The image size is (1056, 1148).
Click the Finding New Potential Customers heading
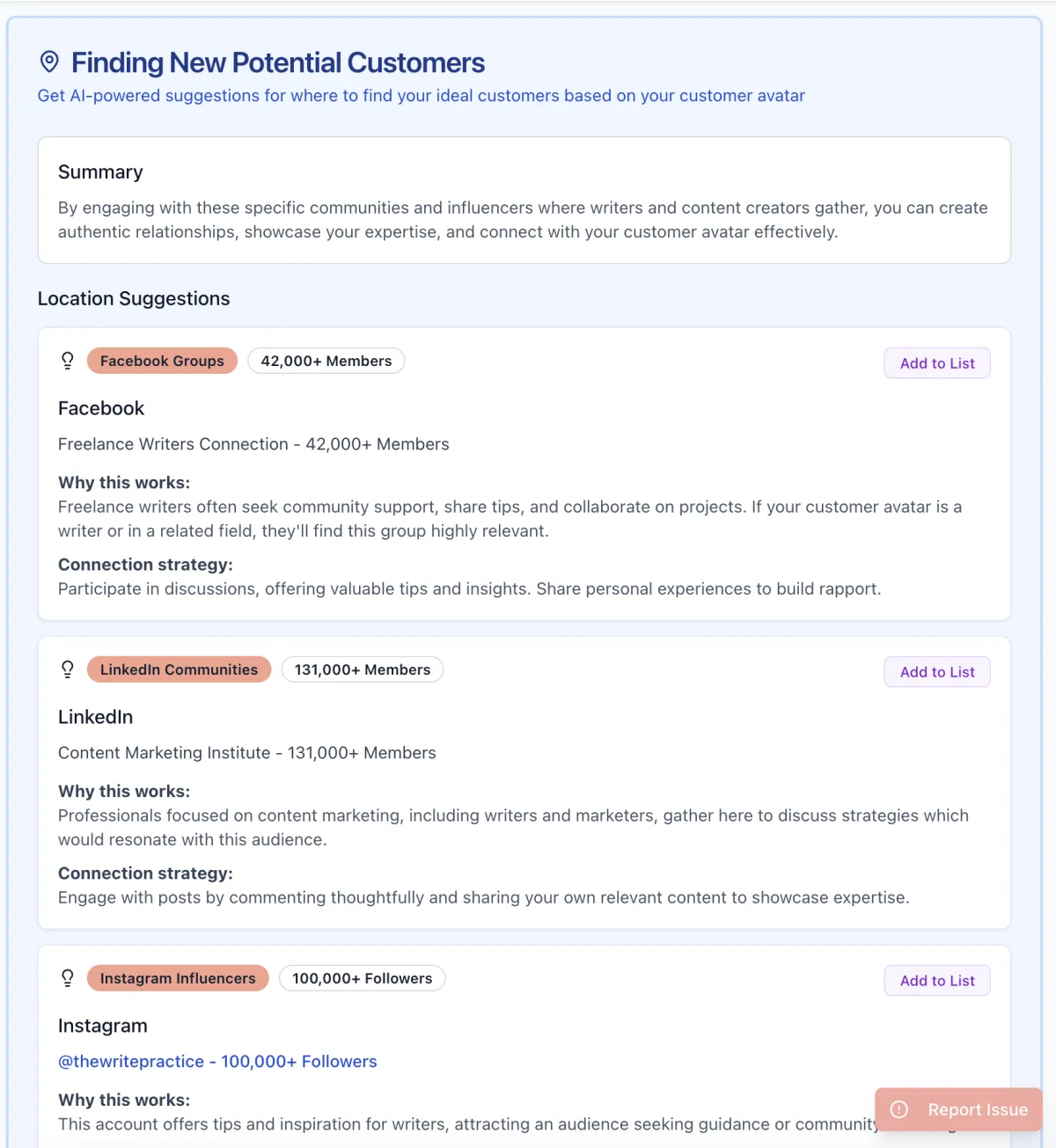pyautogui.click(x=278, y=62)
